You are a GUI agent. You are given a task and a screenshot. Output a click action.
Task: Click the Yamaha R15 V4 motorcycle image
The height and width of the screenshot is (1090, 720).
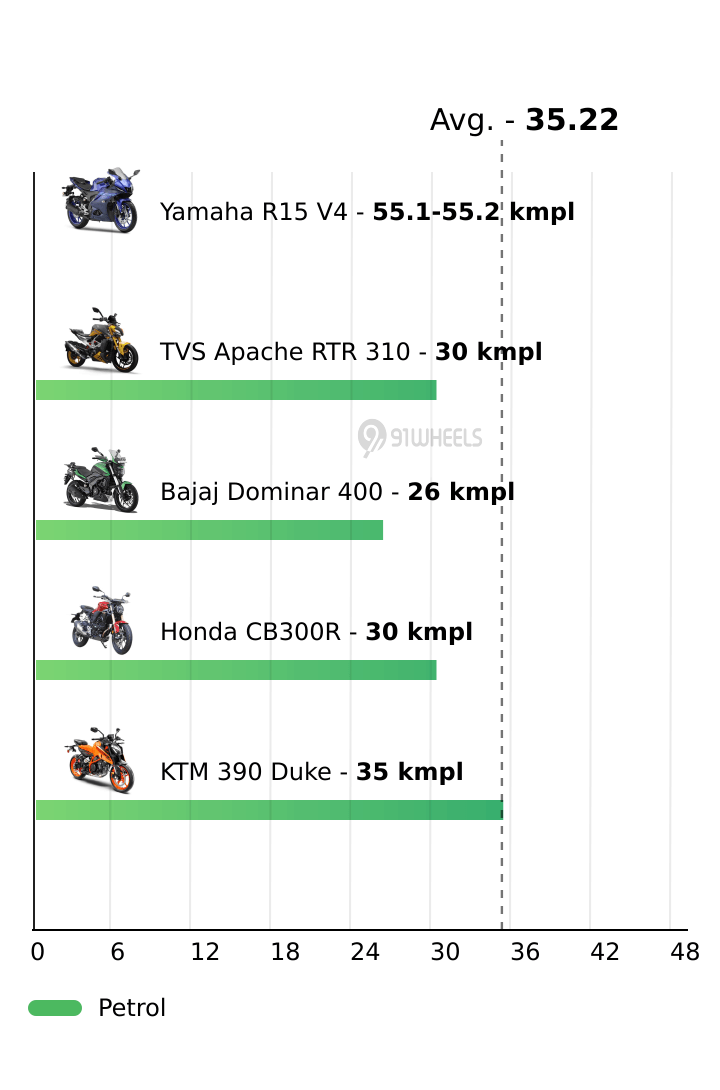(101, 200)
